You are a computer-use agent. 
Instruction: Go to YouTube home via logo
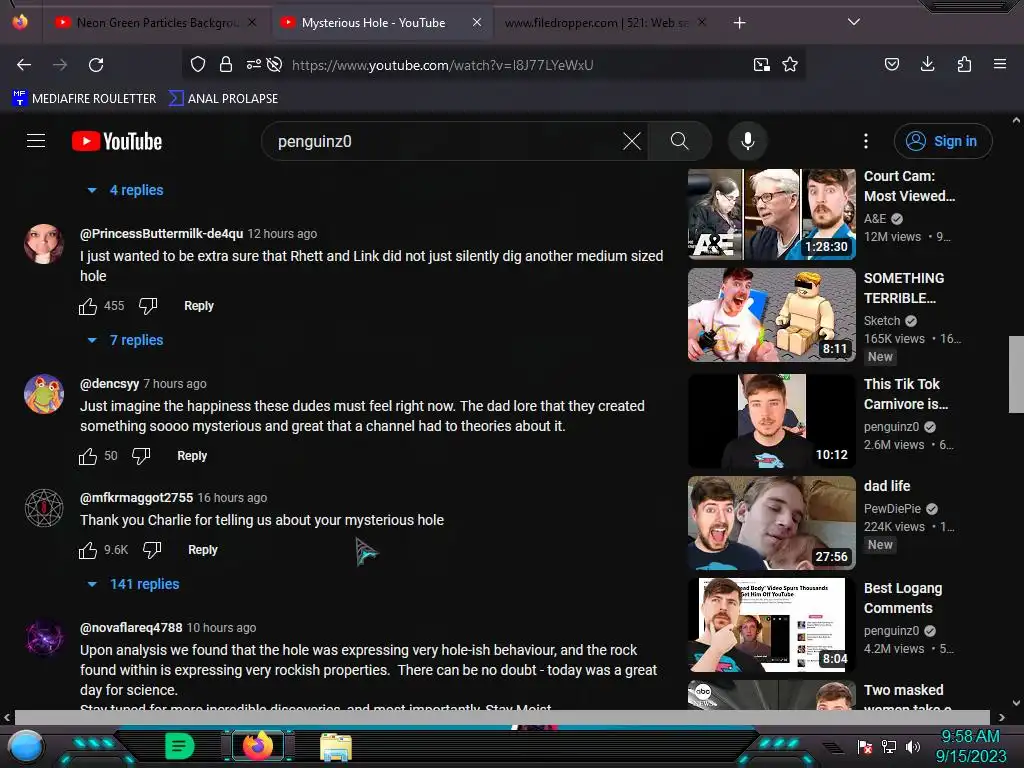click(117, 141)
